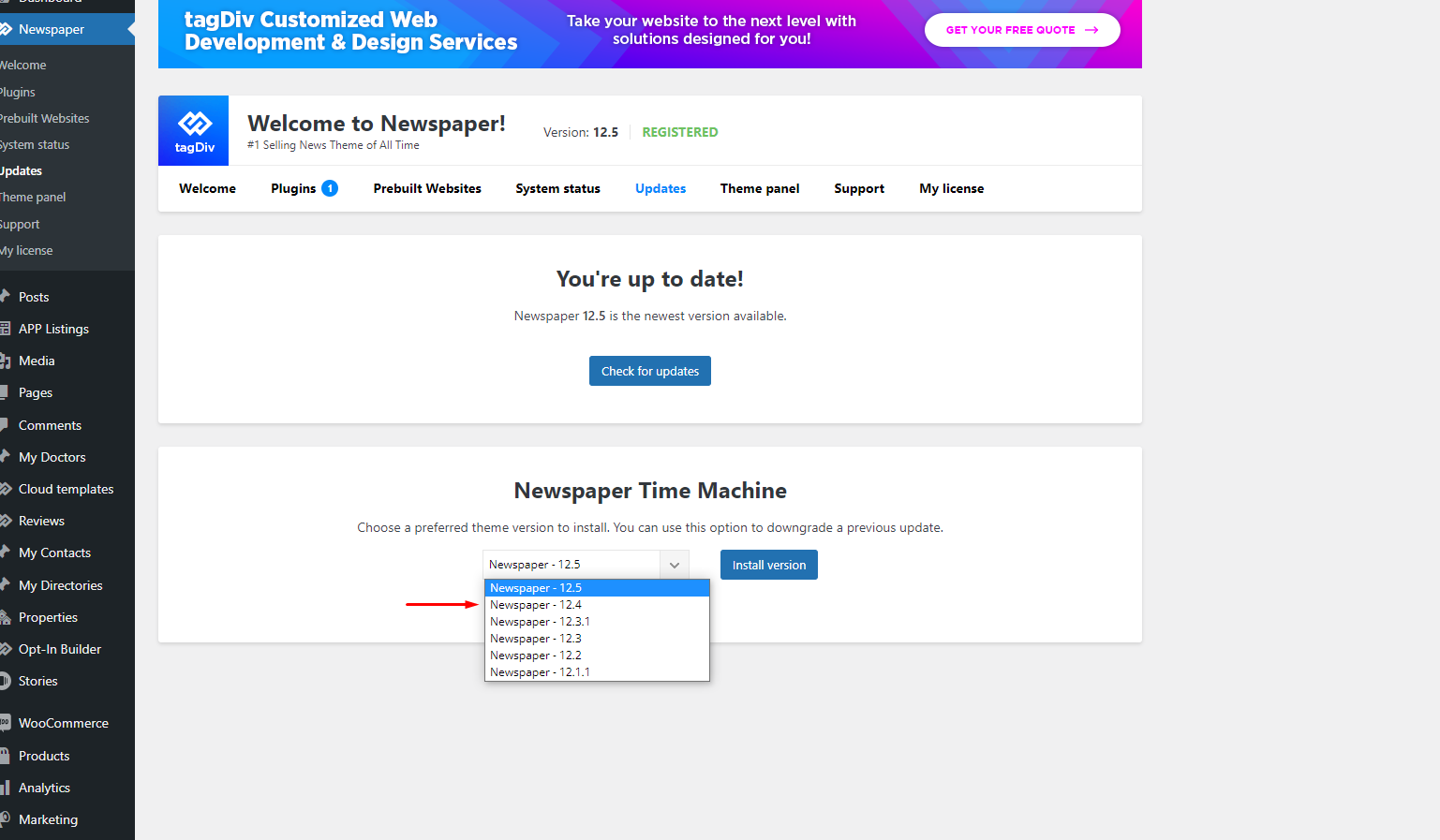This screenshot has height=840, width=1440.
Task: Select Newspaper - 12.4 from the list
Action: [x=536, y=605]
